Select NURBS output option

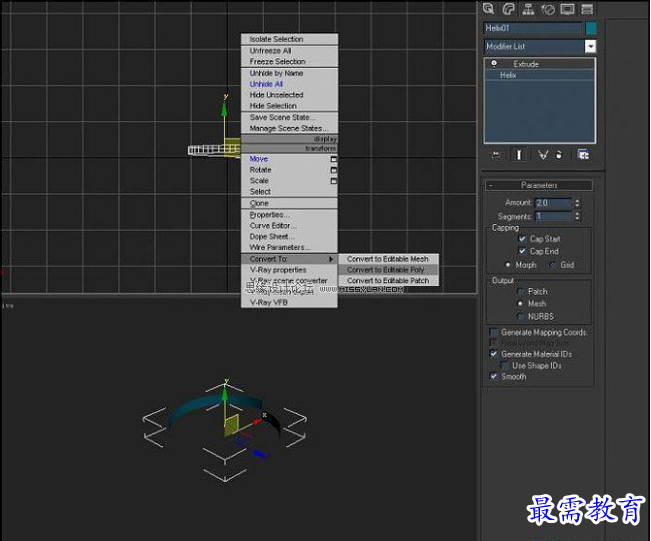(x=520, y=316)
